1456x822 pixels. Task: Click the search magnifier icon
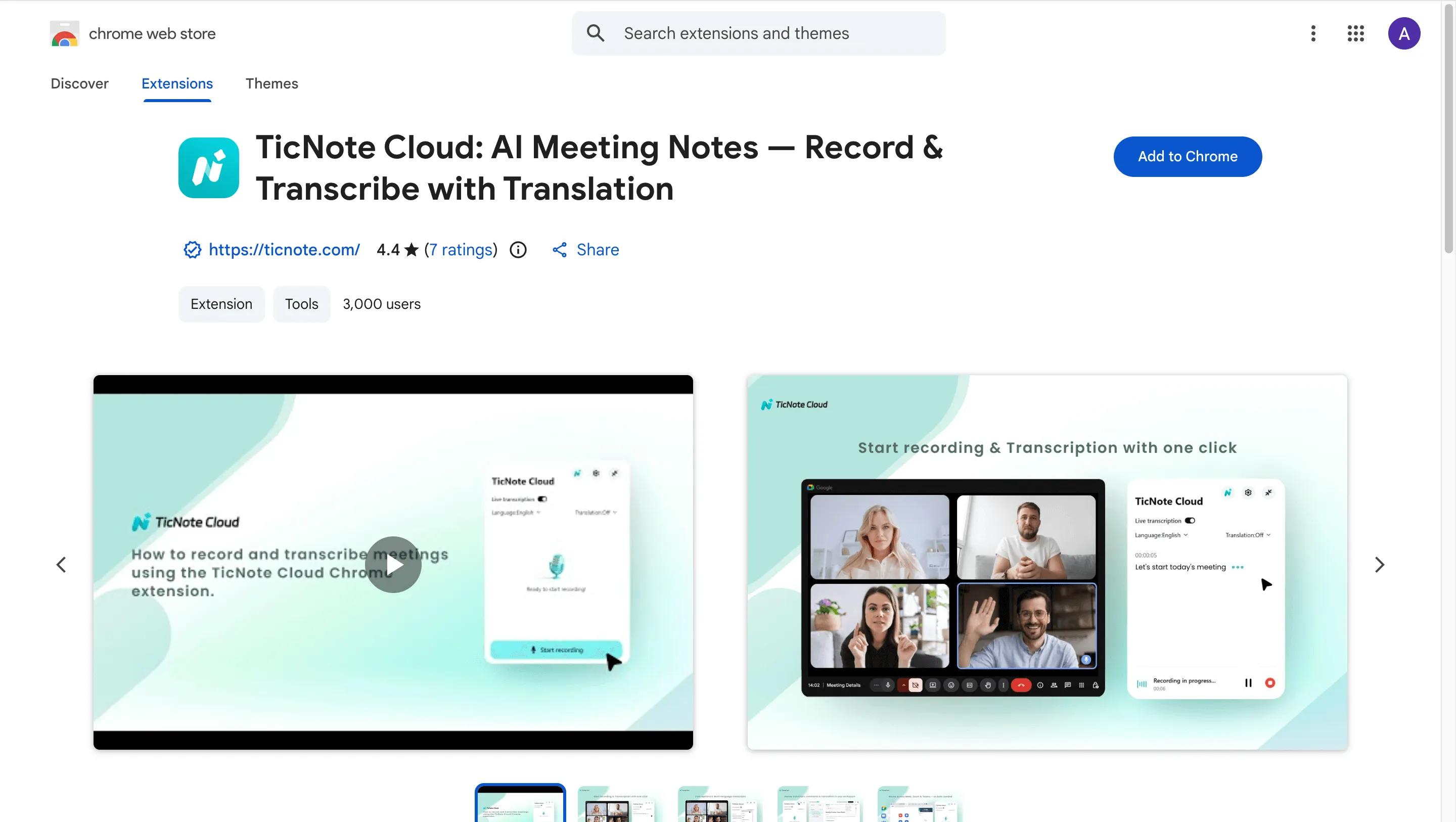[595, 33]
